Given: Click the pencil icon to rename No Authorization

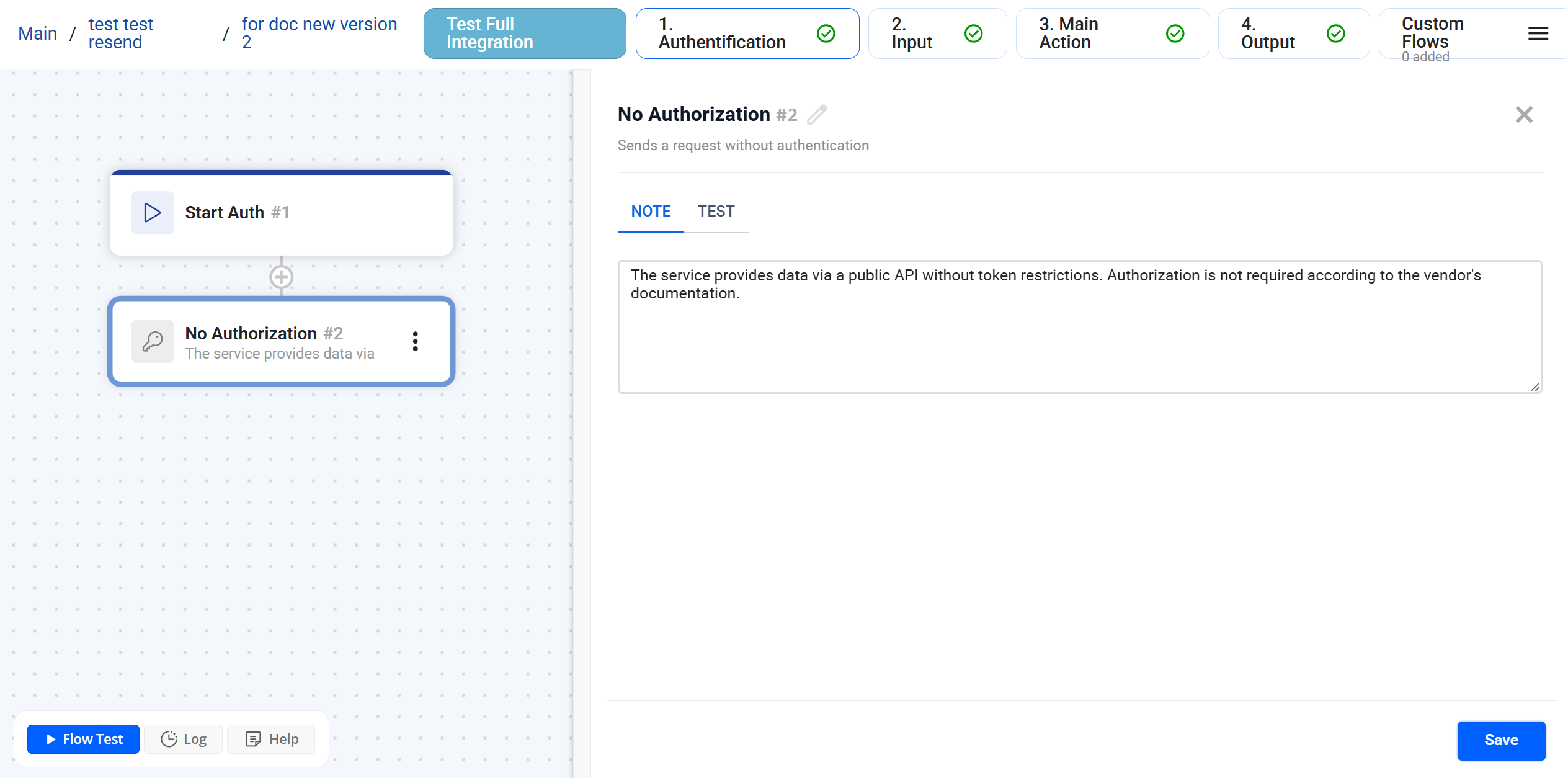Looking at the screenshot, I should (817, 115).
